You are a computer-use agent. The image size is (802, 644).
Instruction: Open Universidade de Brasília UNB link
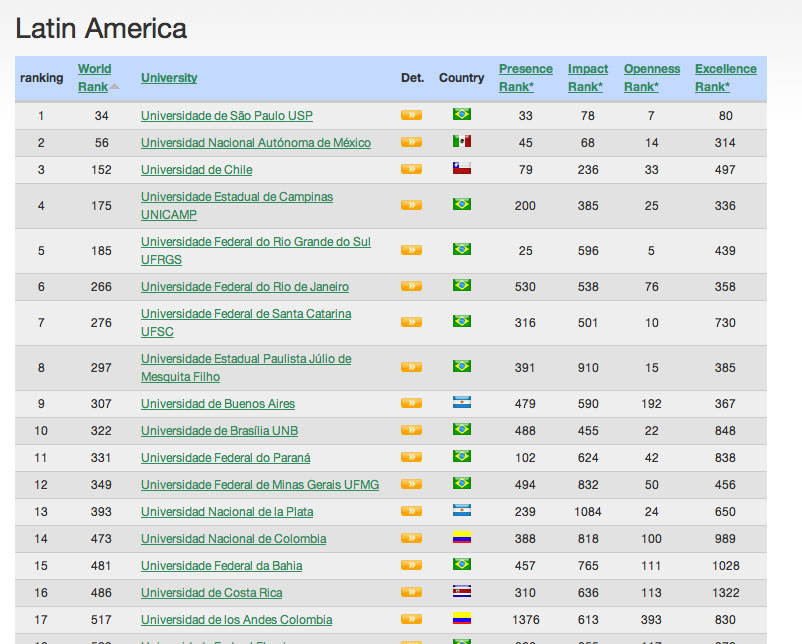click(x=219, y=431)
